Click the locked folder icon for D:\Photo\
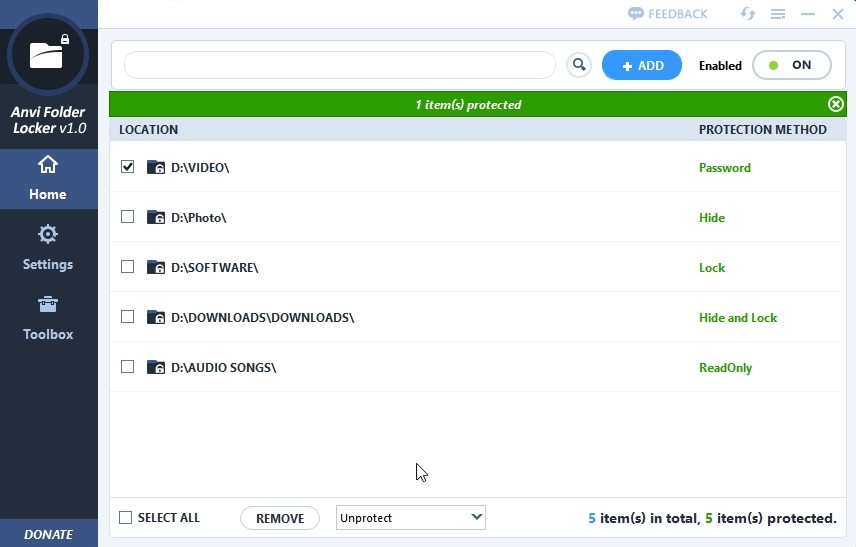This screenshot has height=547, width=856. 155,218
